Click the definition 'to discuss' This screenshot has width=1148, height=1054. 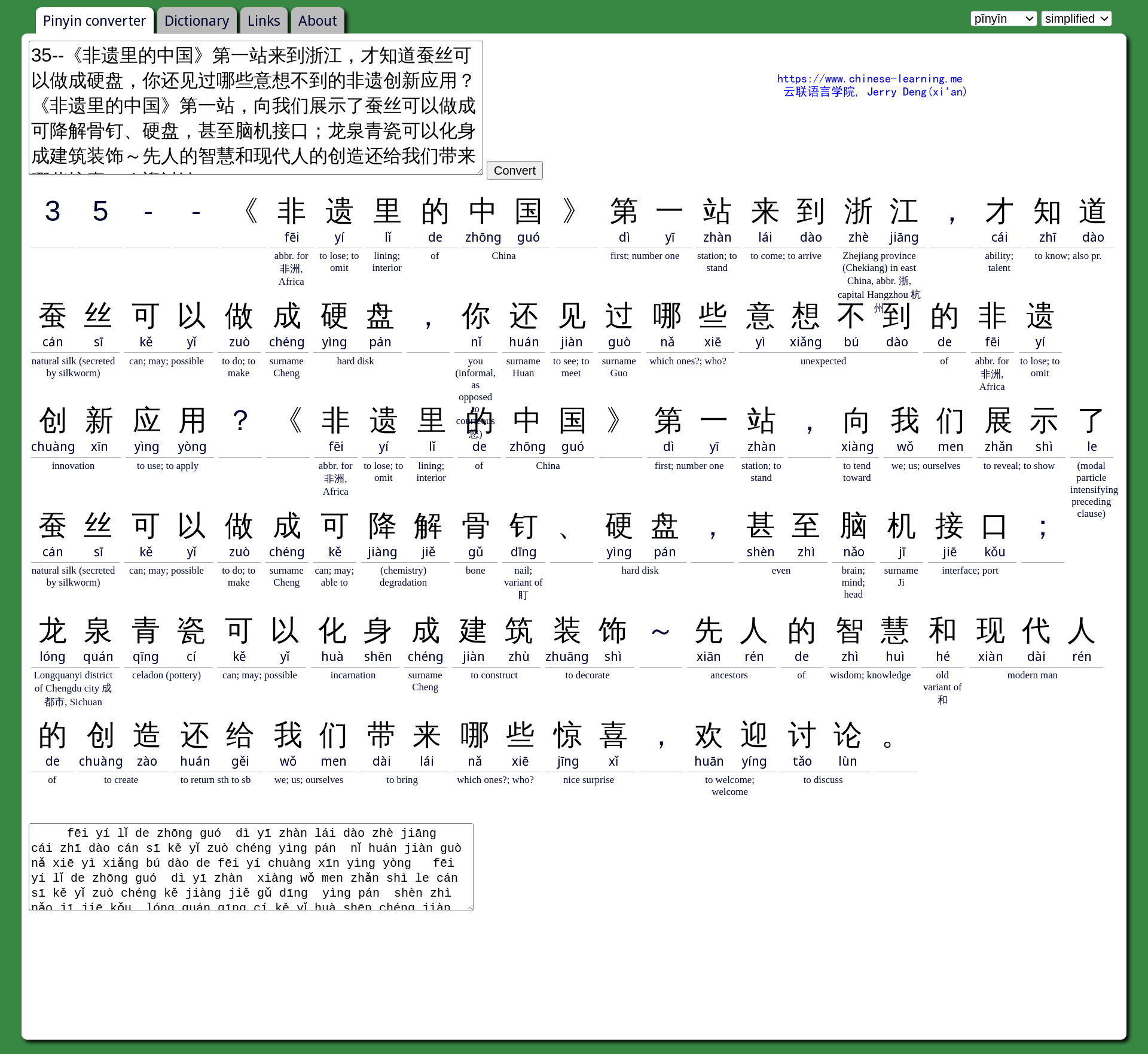click(823, 779)
